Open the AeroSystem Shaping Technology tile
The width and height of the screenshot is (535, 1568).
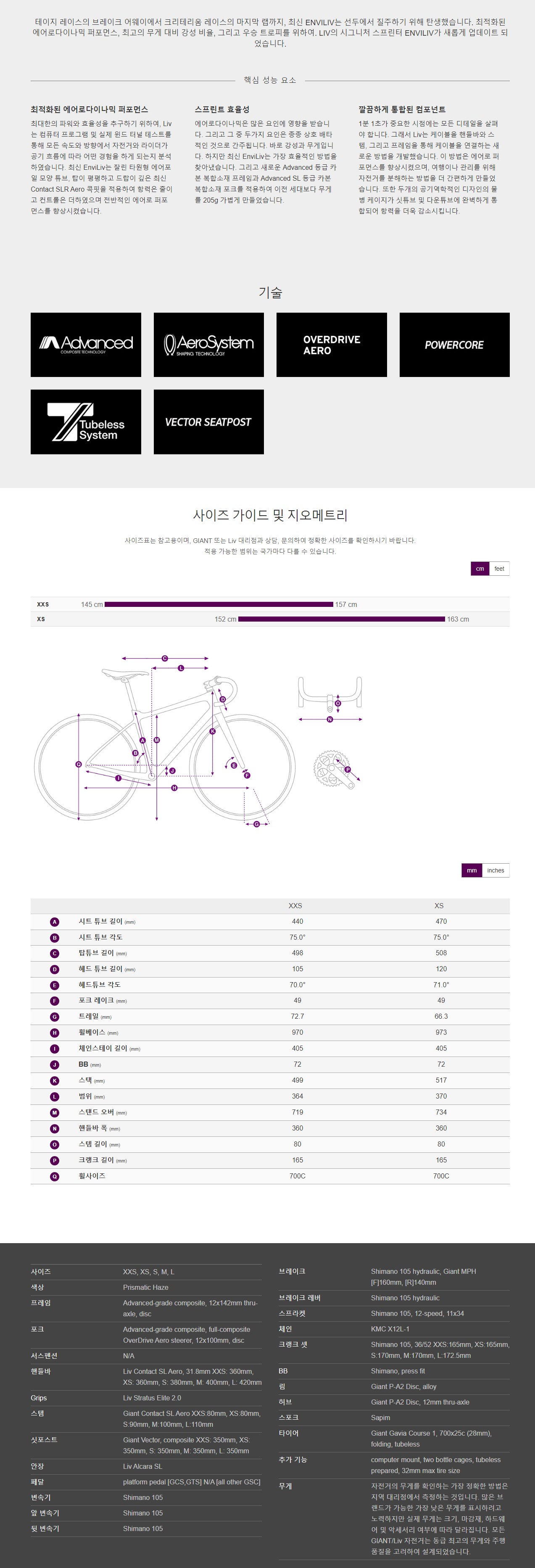pyautogui.click(x=209, y=345)
